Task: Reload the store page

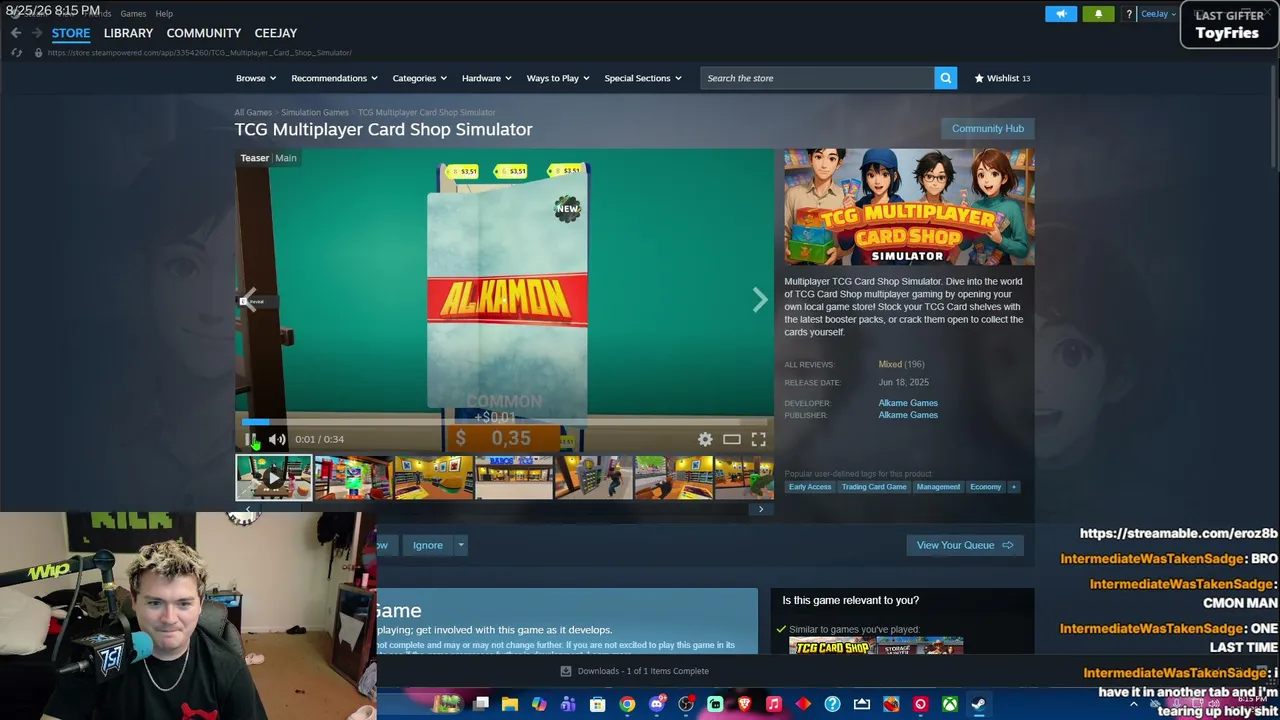Action: click(16, 52)
